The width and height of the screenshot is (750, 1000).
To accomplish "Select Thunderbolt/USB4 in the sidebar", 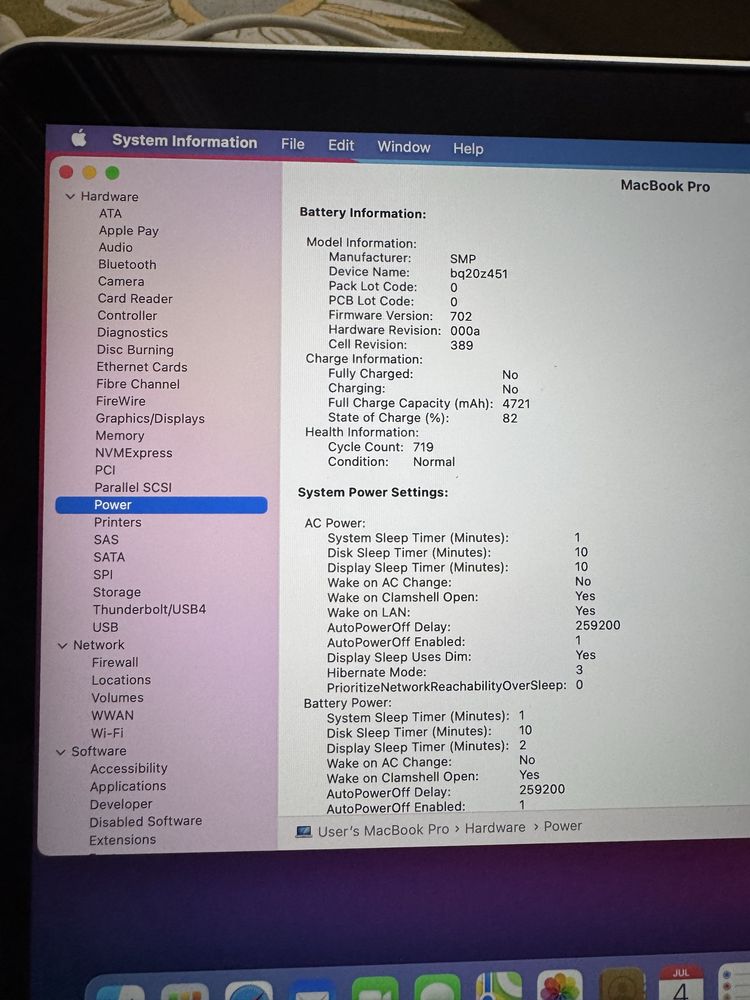I will pyautogui.click(x=149, y=610).
